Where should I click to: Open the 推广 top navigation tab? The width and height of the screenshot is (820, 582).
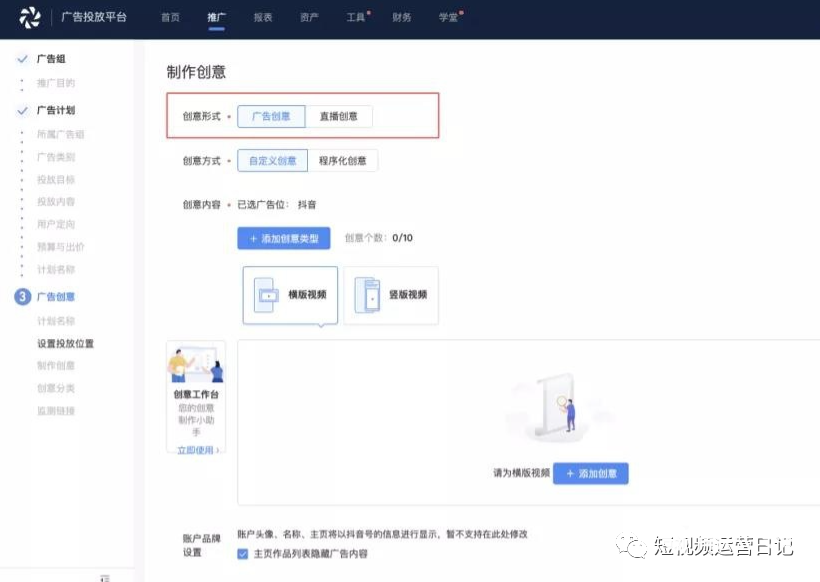[x=216, y=18]
